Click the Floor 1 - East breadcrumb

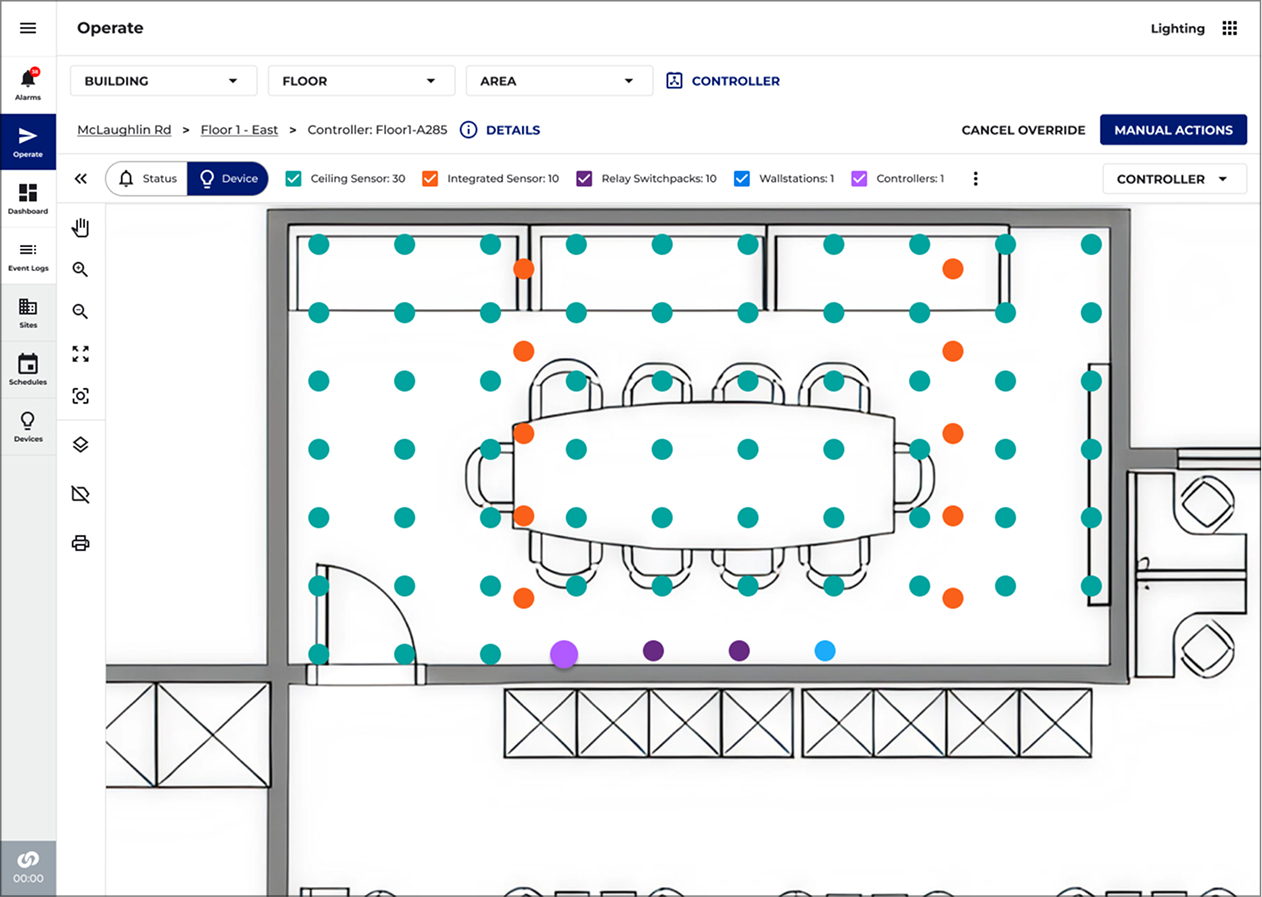click(239, 130)
